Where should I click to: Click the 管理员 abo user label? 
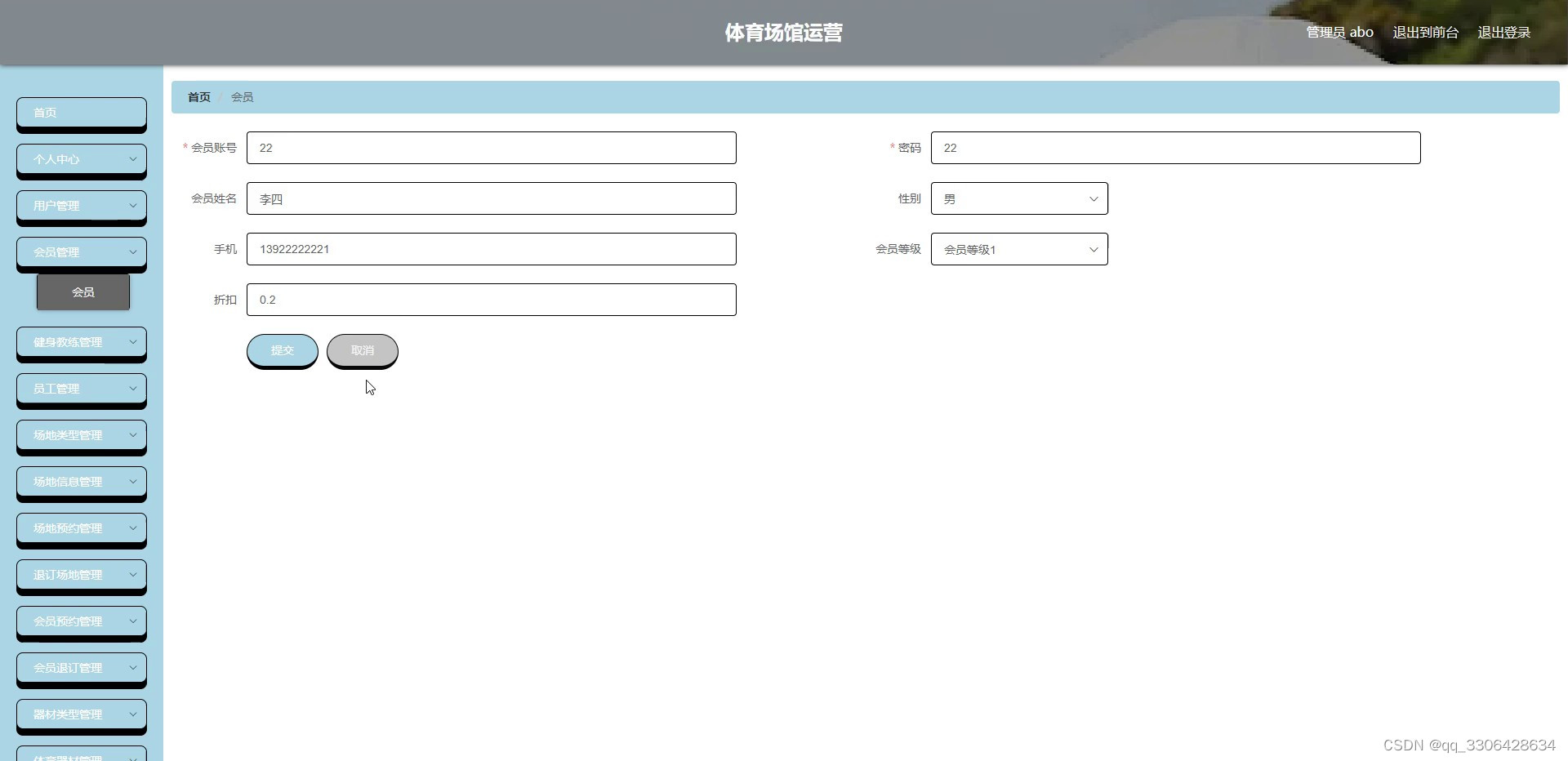click(1339, 33)
